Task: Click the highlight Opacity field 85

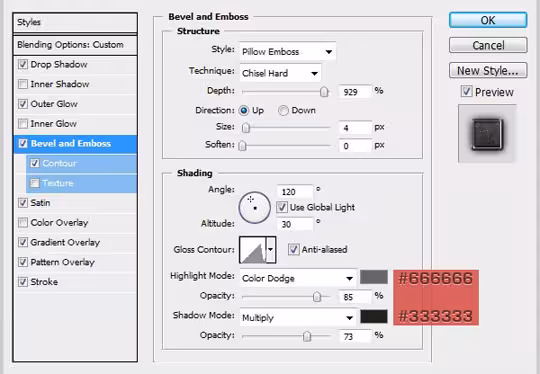Action: pos(355,297)
